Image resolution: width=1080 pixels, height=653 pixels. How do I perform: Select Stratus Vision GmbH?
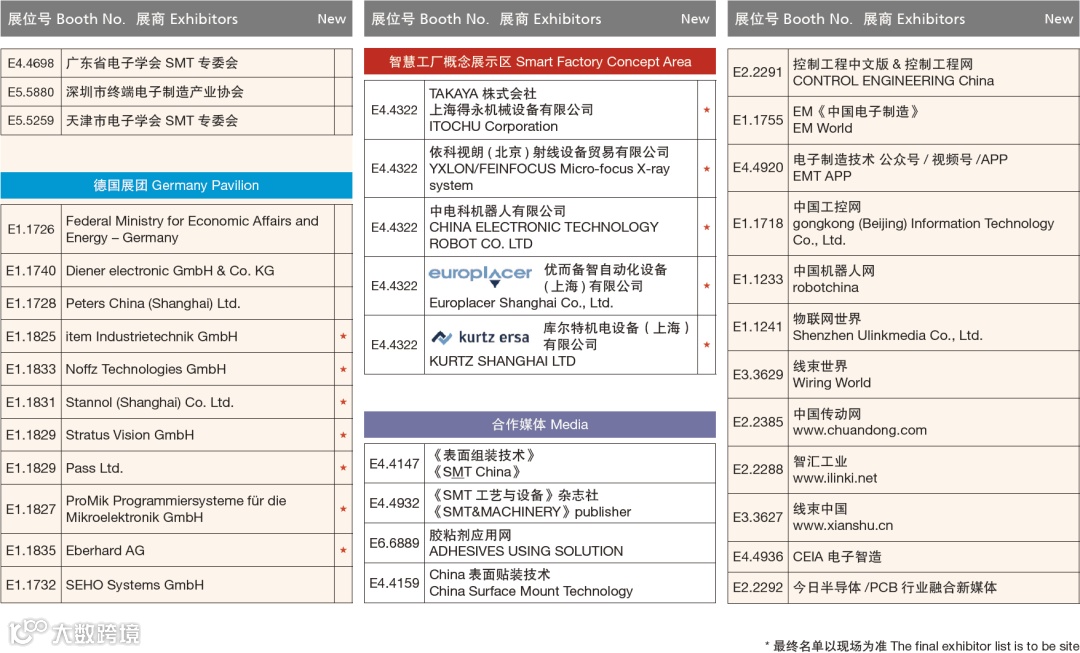click(x=129, y=435)
